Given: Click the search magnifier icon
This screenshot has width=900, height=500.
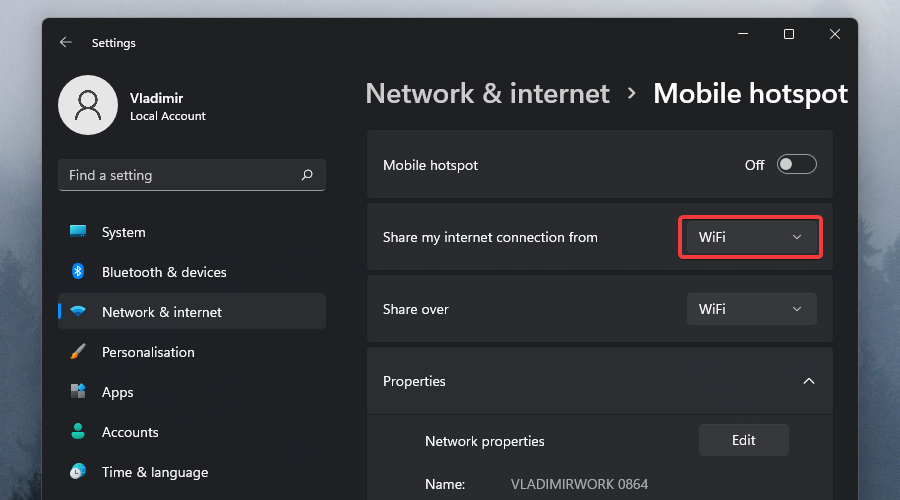Looking at the screenshot, I should pos(307,175).
